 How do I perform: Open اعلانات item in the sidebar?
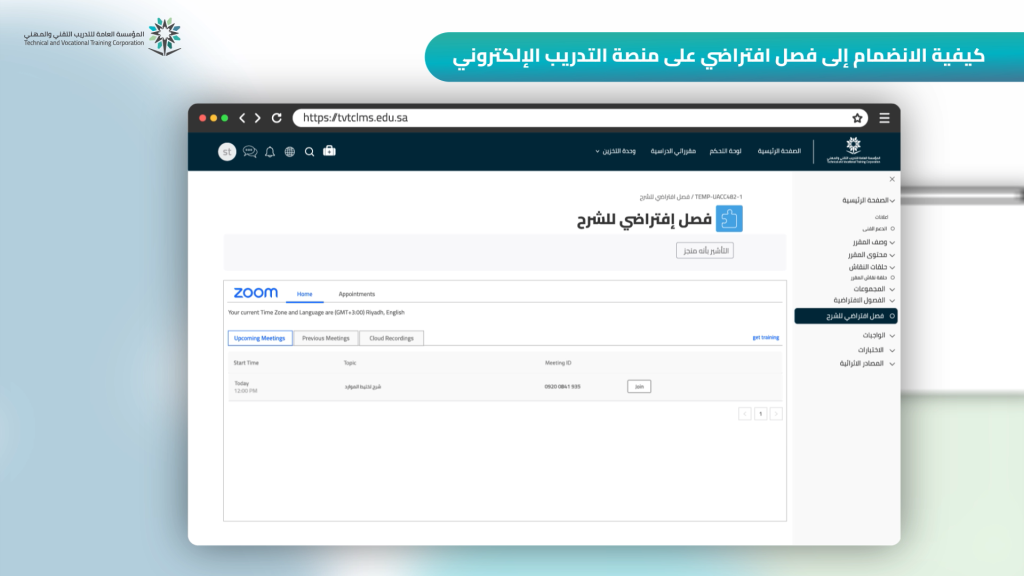tap(882, 217)
